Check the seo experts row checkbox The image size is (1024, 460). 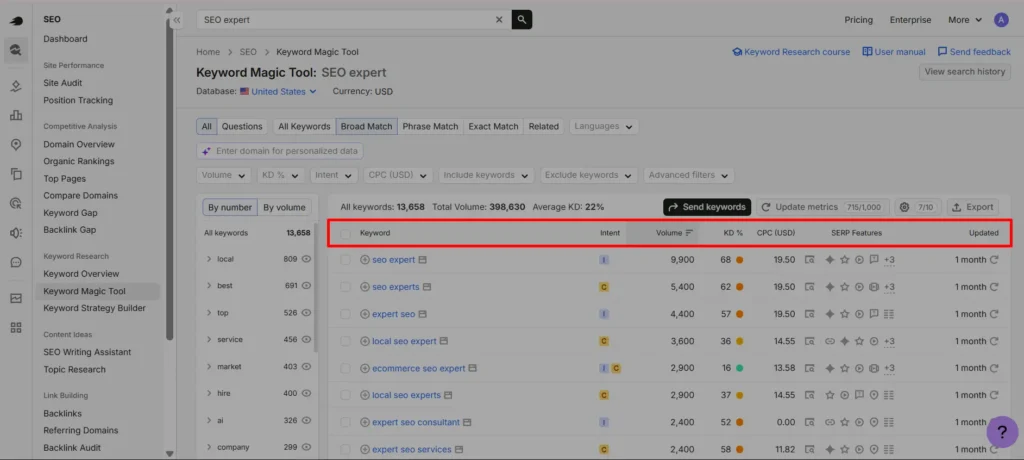[345, 287]
